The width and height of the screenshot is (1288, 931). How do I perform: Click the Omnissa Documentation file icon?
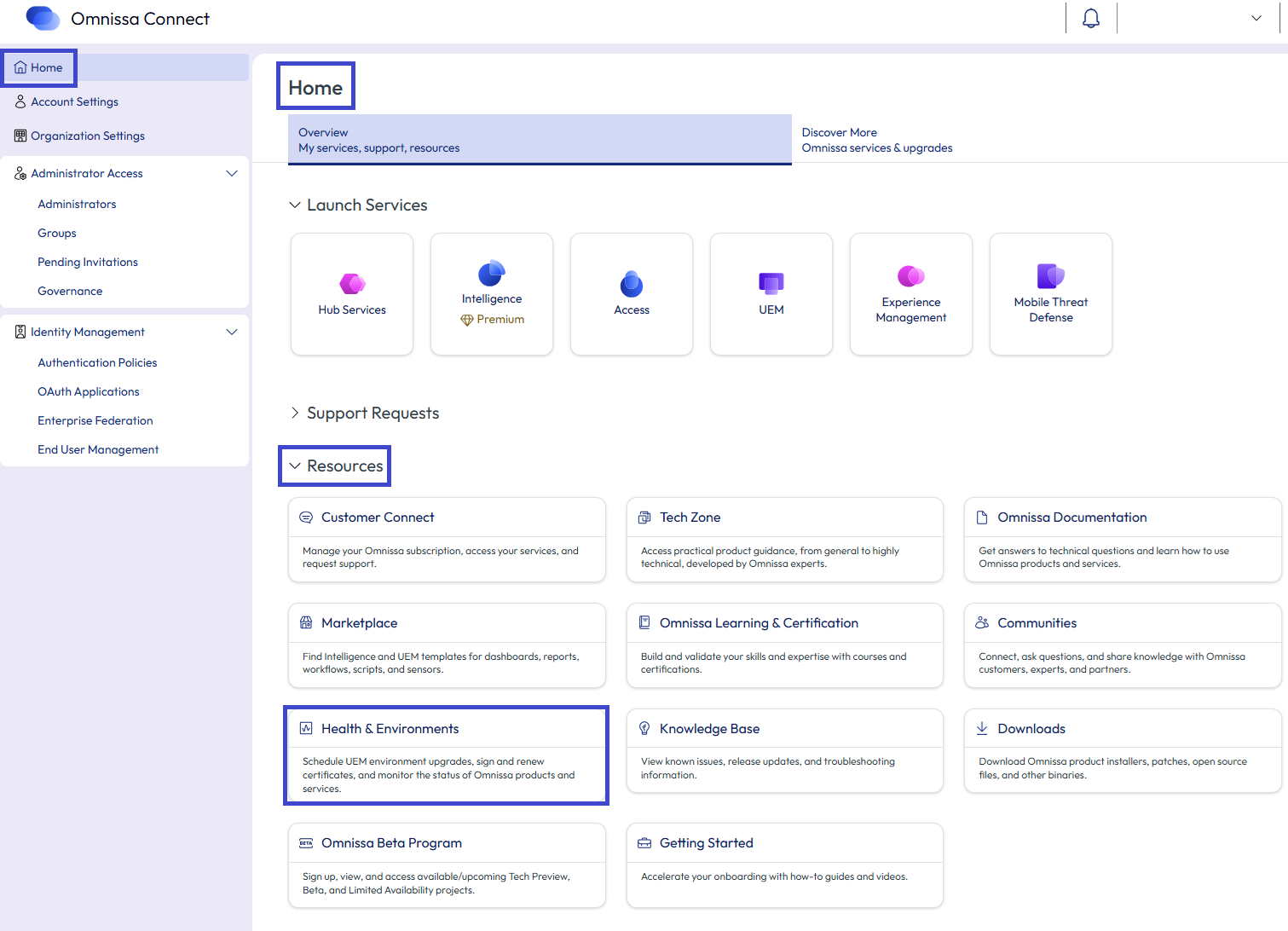(982, 518)
